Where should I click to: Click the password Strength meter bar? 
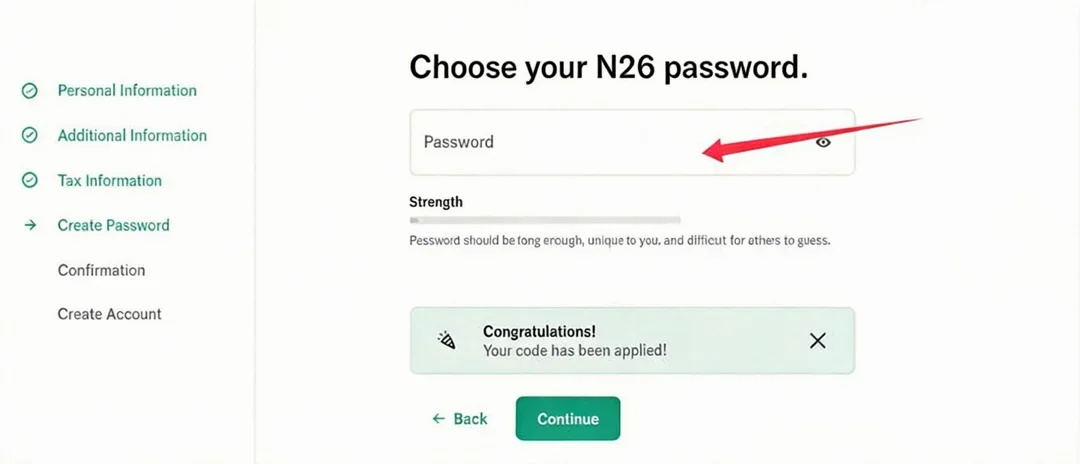point(545,219)
